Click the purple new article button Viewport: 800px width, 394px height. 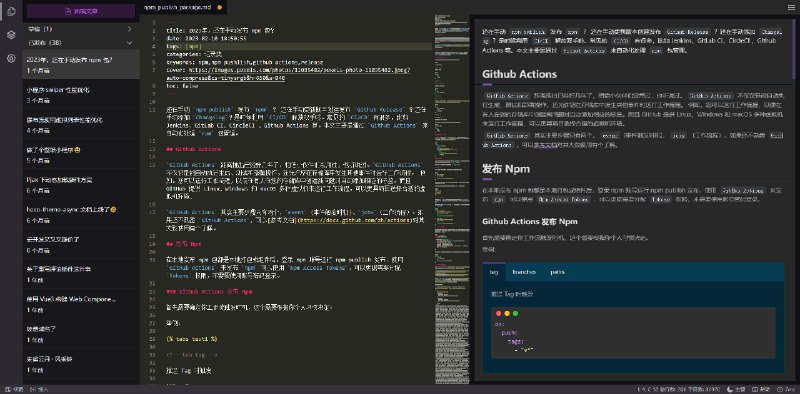coord(81,11)
